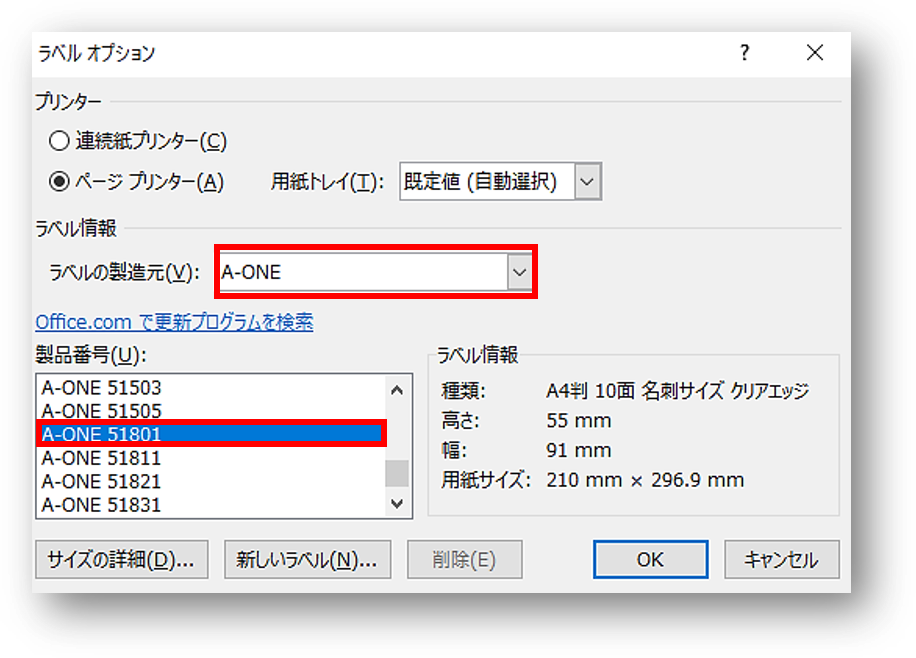
Task: Open the ラベルの製造元 dropdown arrow
Action: pyautogui.click(x=519, y=272)
